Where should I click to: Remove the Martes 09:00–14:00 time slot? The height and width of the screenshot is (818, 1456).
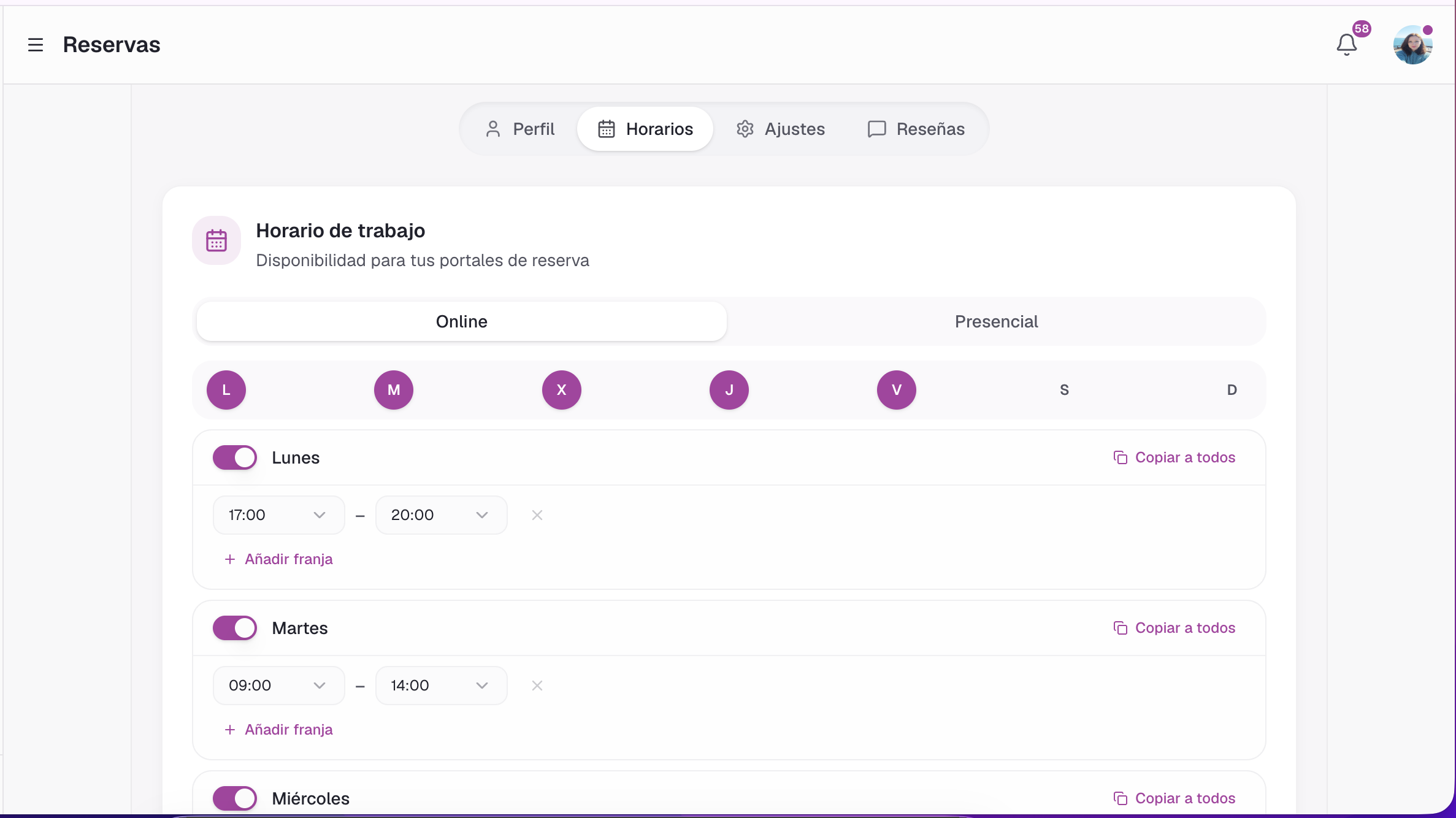click(x=537, y=686)
